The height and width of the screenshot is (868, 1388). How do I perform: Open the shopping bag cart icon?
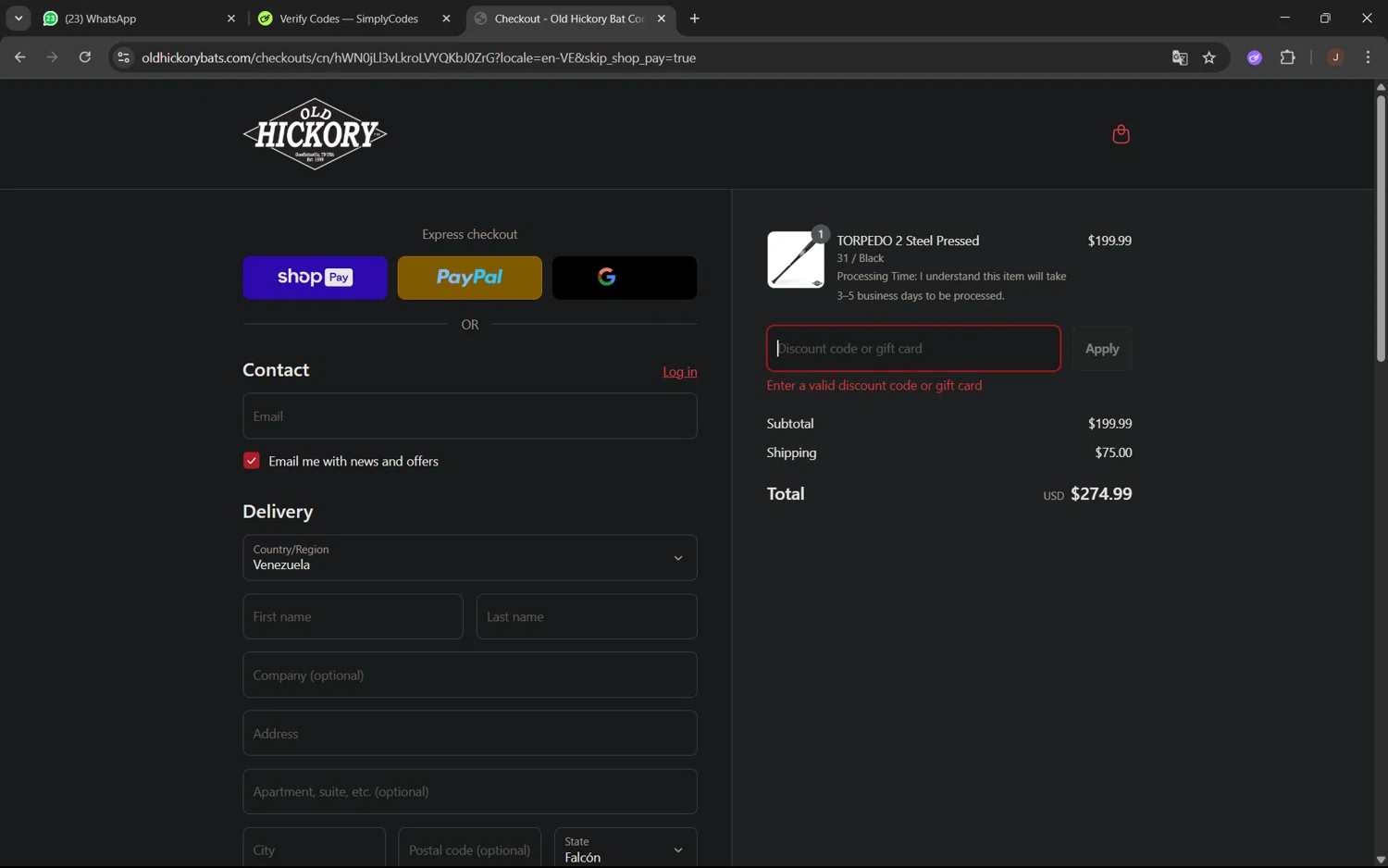pyautogui.click(x=1121, y=134)
